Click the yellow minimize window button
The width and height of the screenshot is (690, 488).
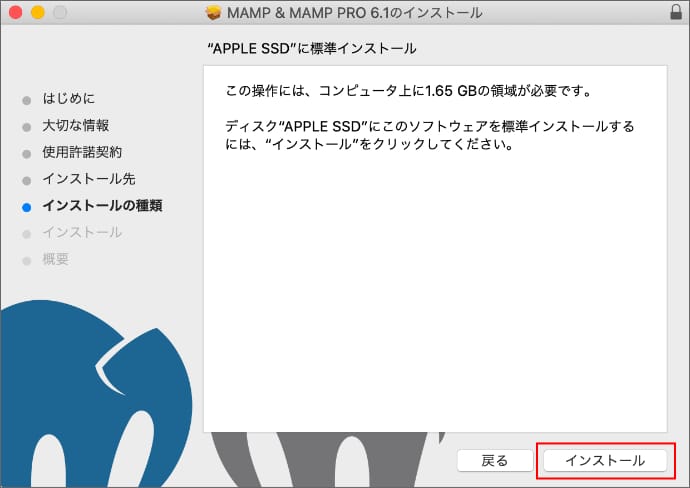38,13
